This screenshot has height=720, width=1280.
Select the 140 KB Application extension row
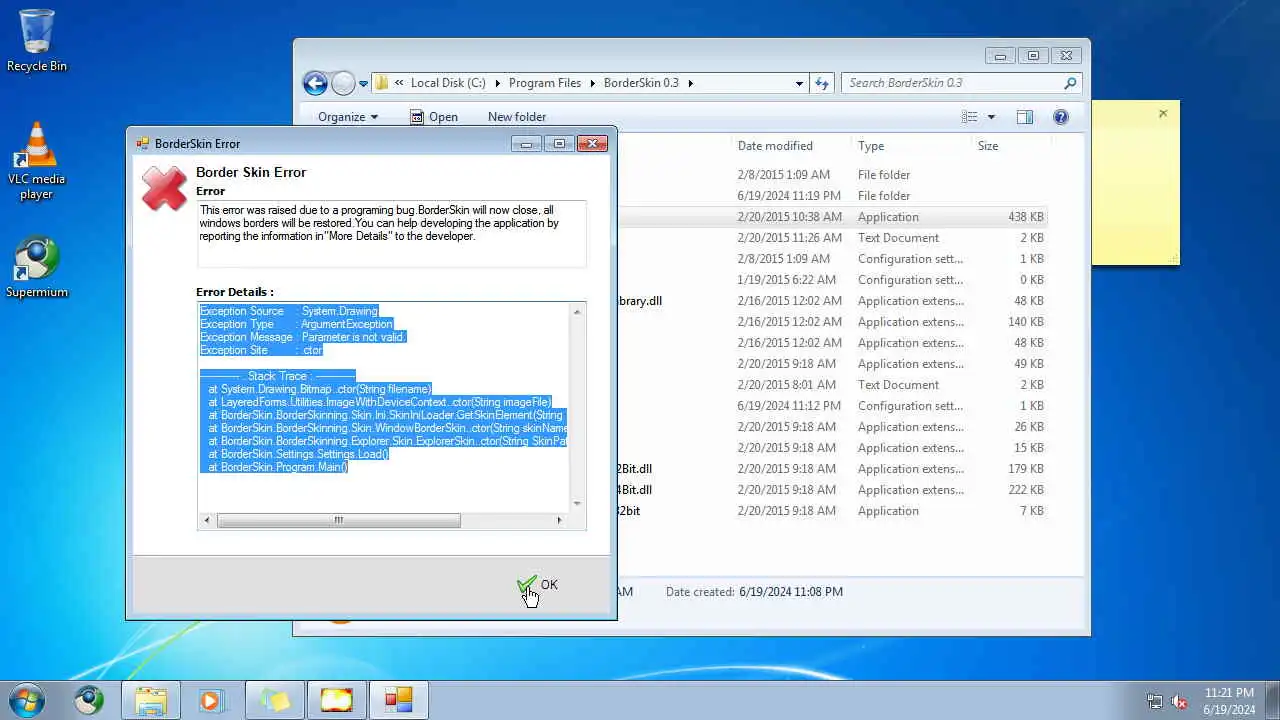pos(833,322)
